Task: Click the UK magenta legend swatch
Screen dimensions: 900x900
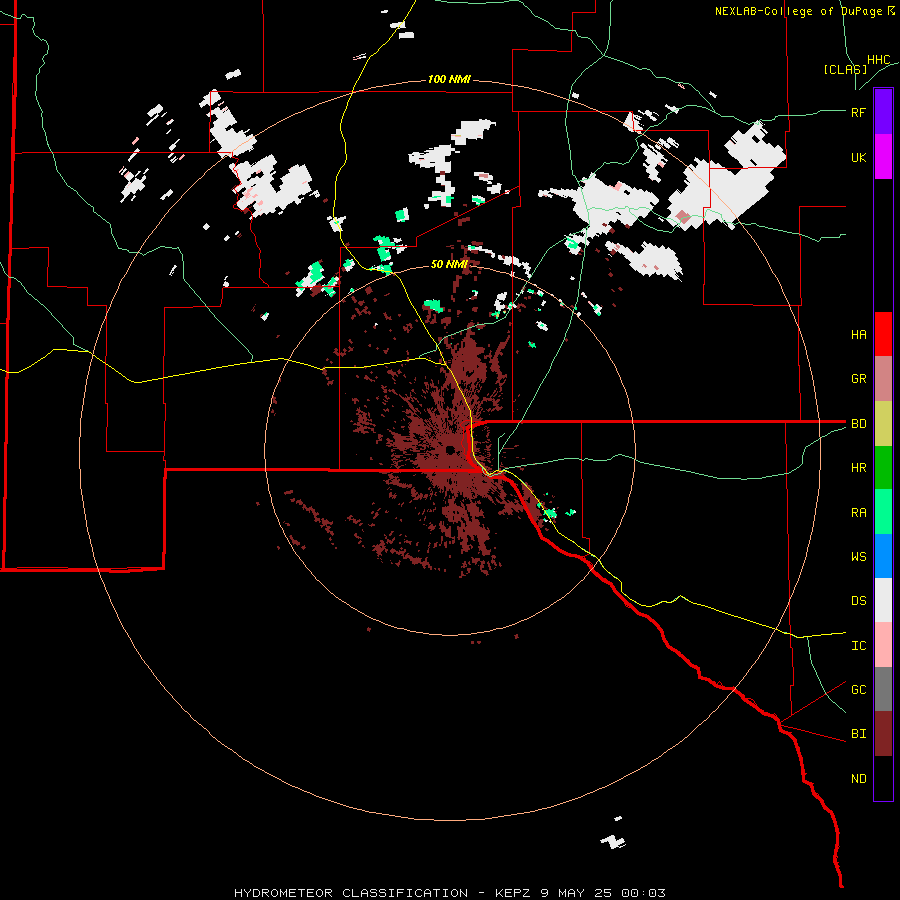Action: (x=883, y=157)
